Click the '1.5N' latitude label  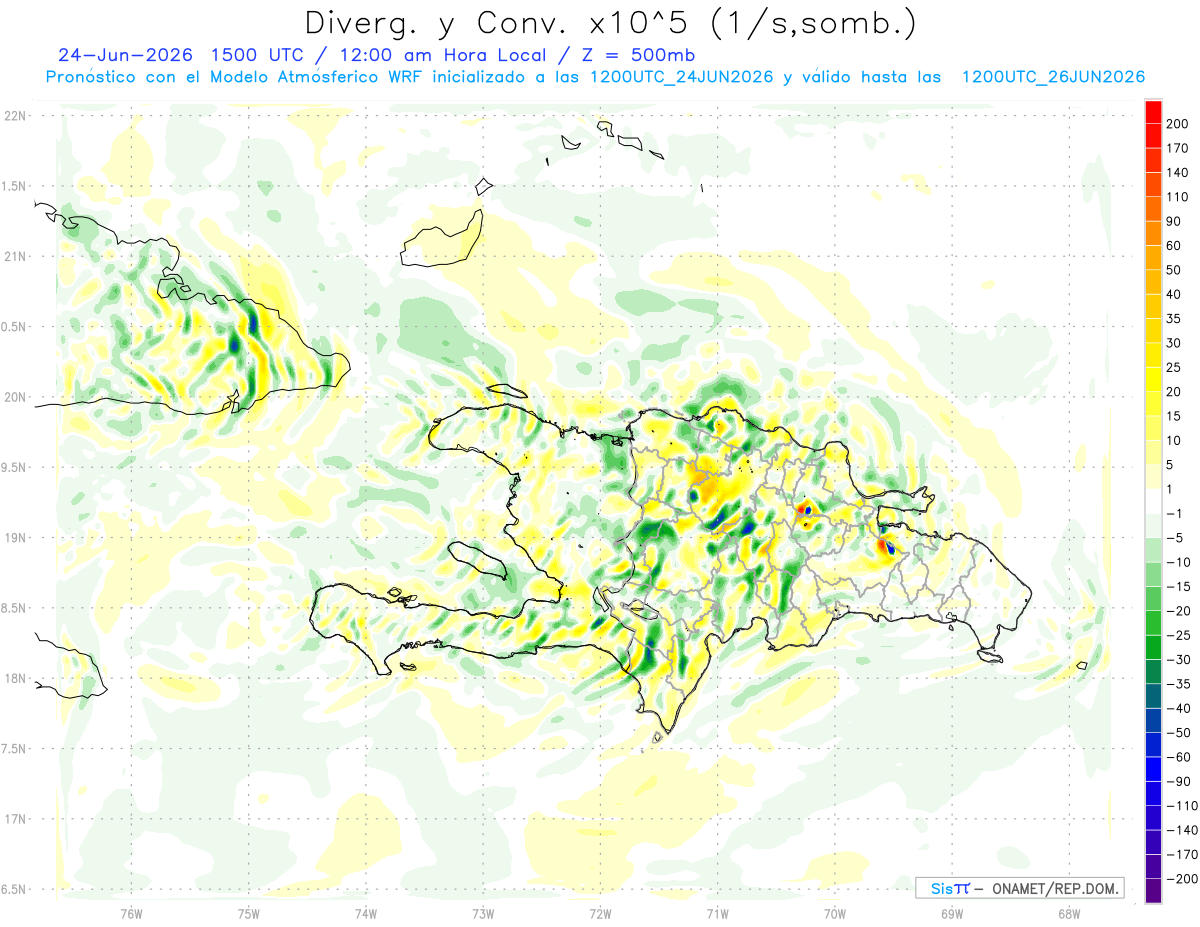pyautogui.click(x=14, y=186)
